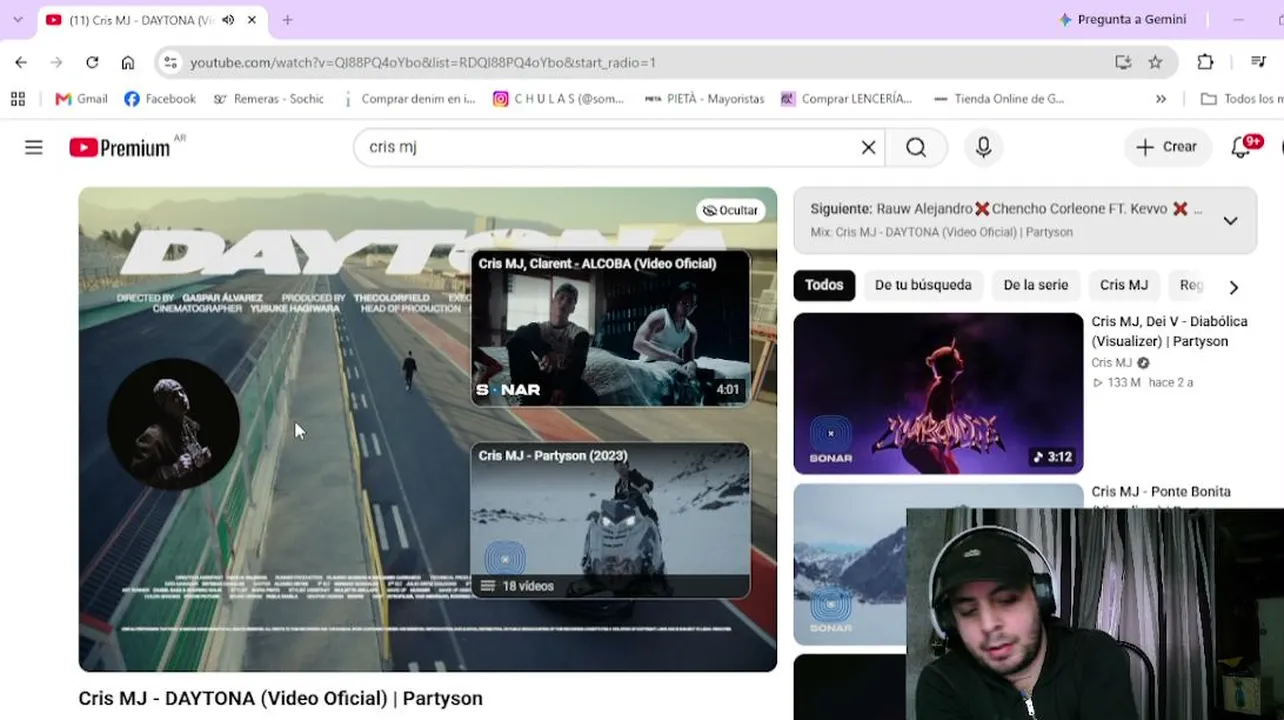
Task: Show more bookmarks with the double chevron
Action: [x=1161, y=99]
